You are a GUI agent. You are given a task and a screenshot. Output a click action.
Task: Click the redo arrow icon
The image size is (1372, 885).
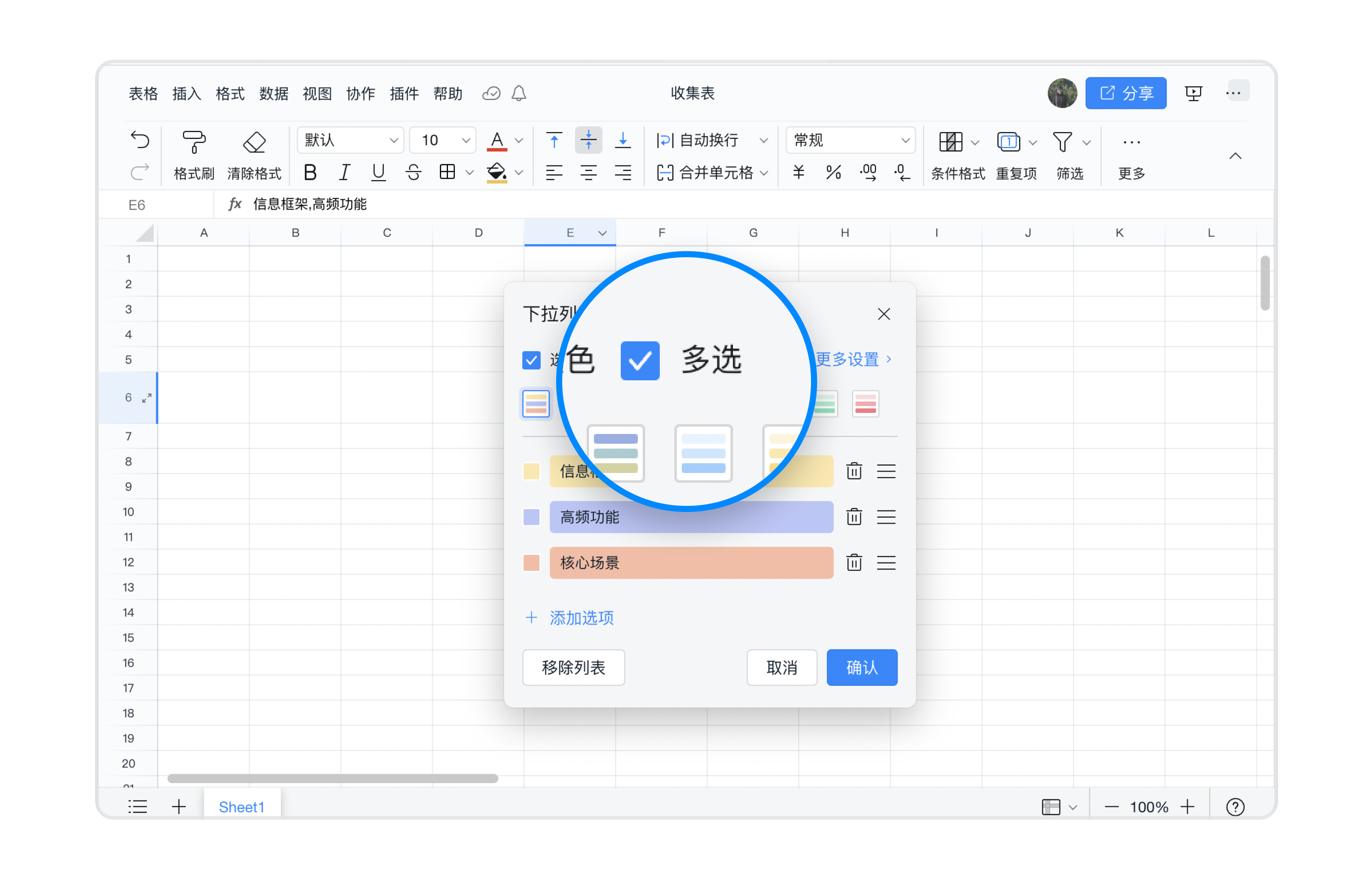(x=140, y=172)
